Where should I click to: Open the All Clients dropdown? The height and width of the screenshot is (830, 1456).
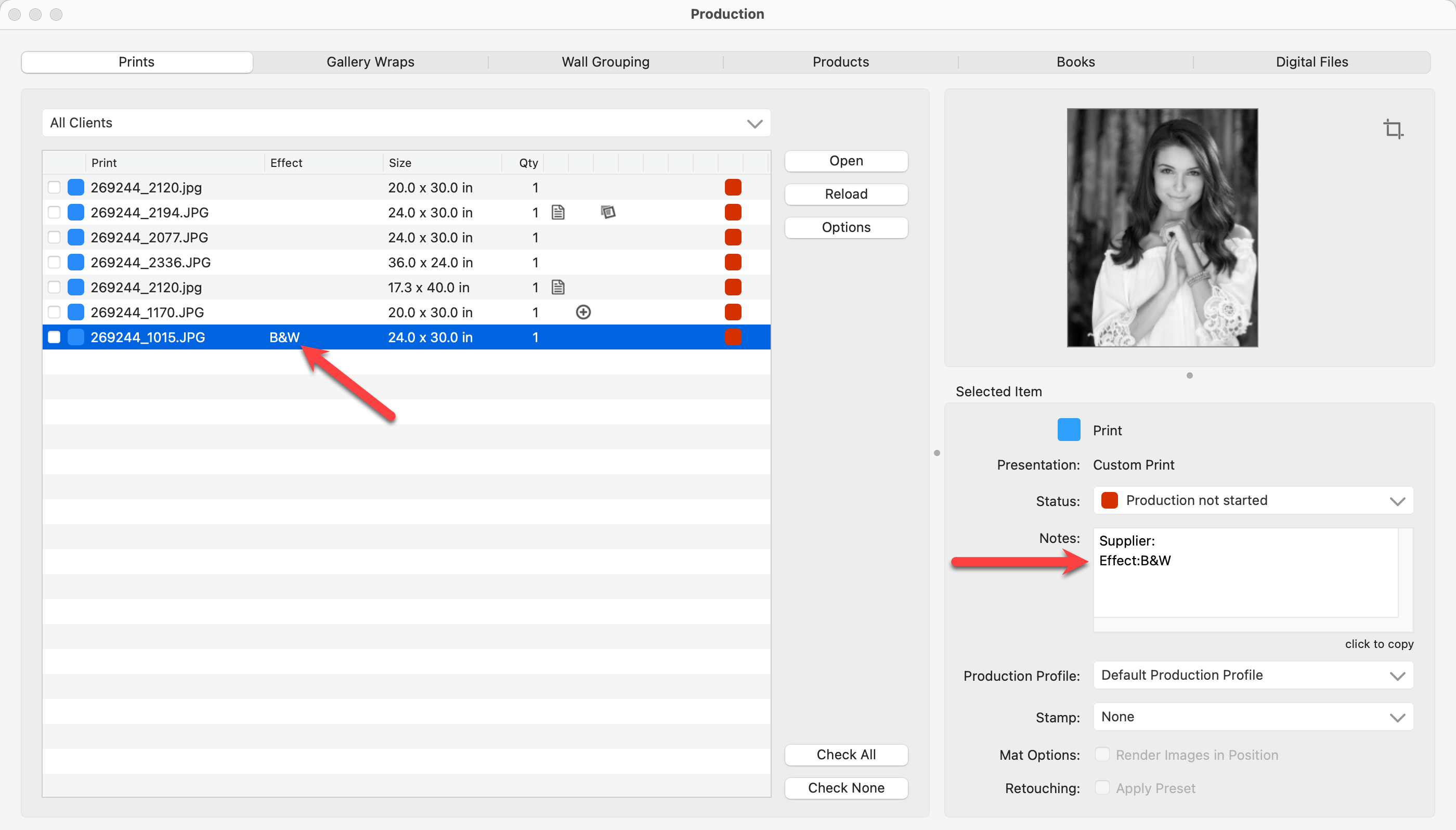click(x=406, y=123)
